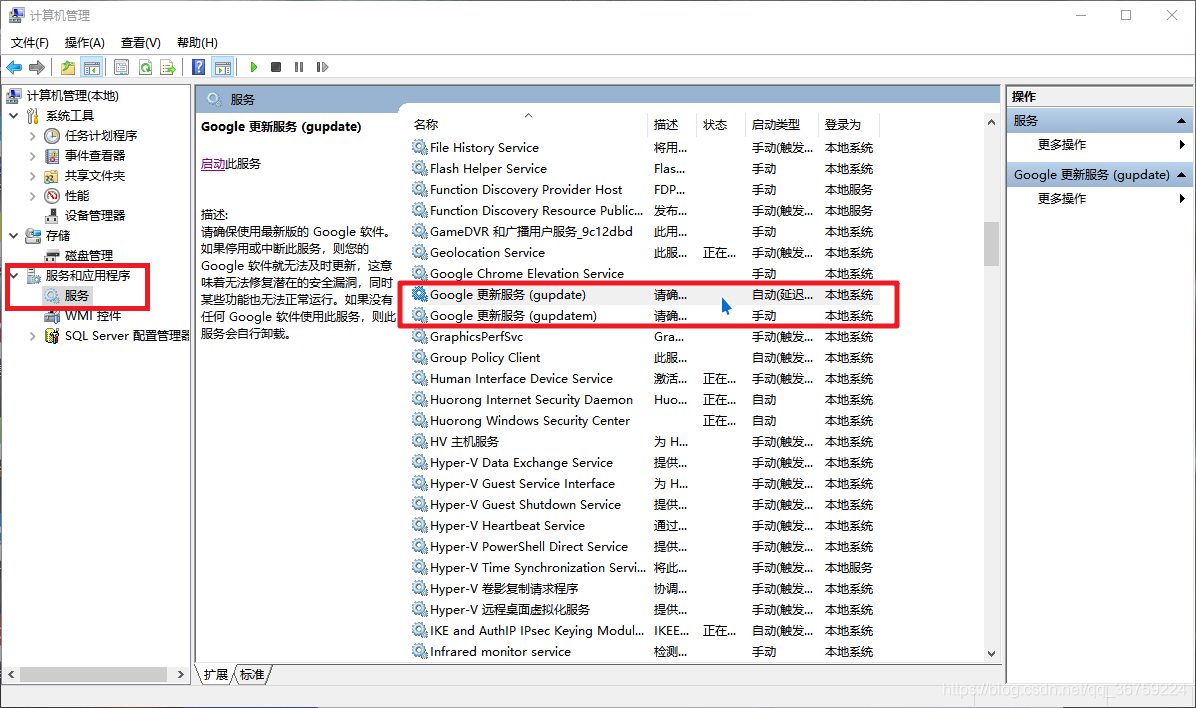The height and width of the screenshot is (708, 1196).
Task: Click the 设备管理器 tree icon
Action: [52, 216]
